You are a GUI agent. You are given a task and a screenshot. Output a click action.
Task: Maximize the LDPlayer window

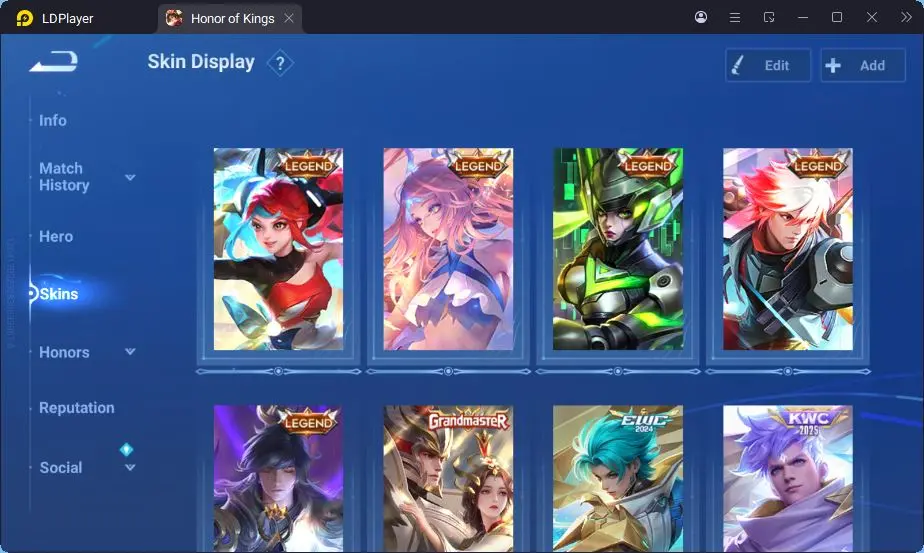click(x=837, y=17)
